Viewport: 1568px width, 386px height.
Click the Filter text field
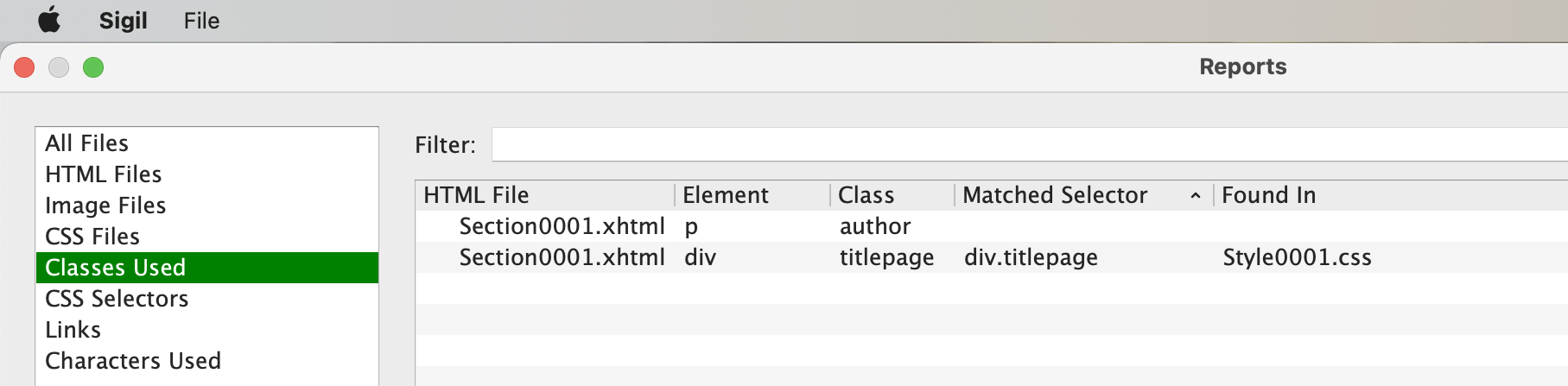tap(1028, 144)
